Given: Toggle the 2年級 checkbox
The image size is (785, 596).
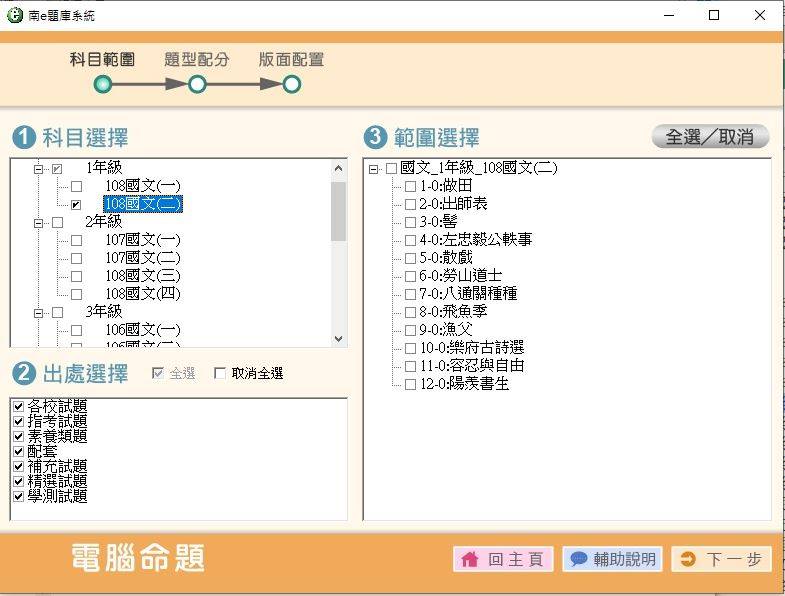Looking at the screenshot, I should pos(58,222).
